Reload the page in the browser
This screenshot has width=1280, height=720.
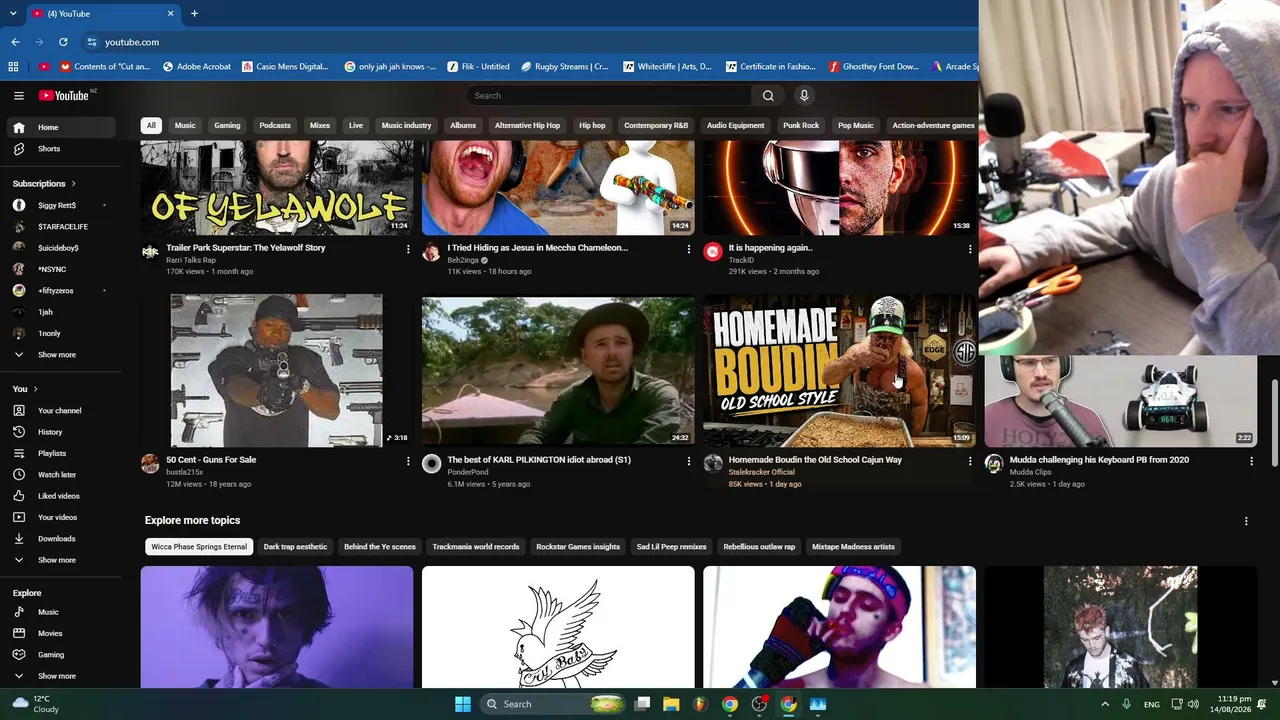63,42
